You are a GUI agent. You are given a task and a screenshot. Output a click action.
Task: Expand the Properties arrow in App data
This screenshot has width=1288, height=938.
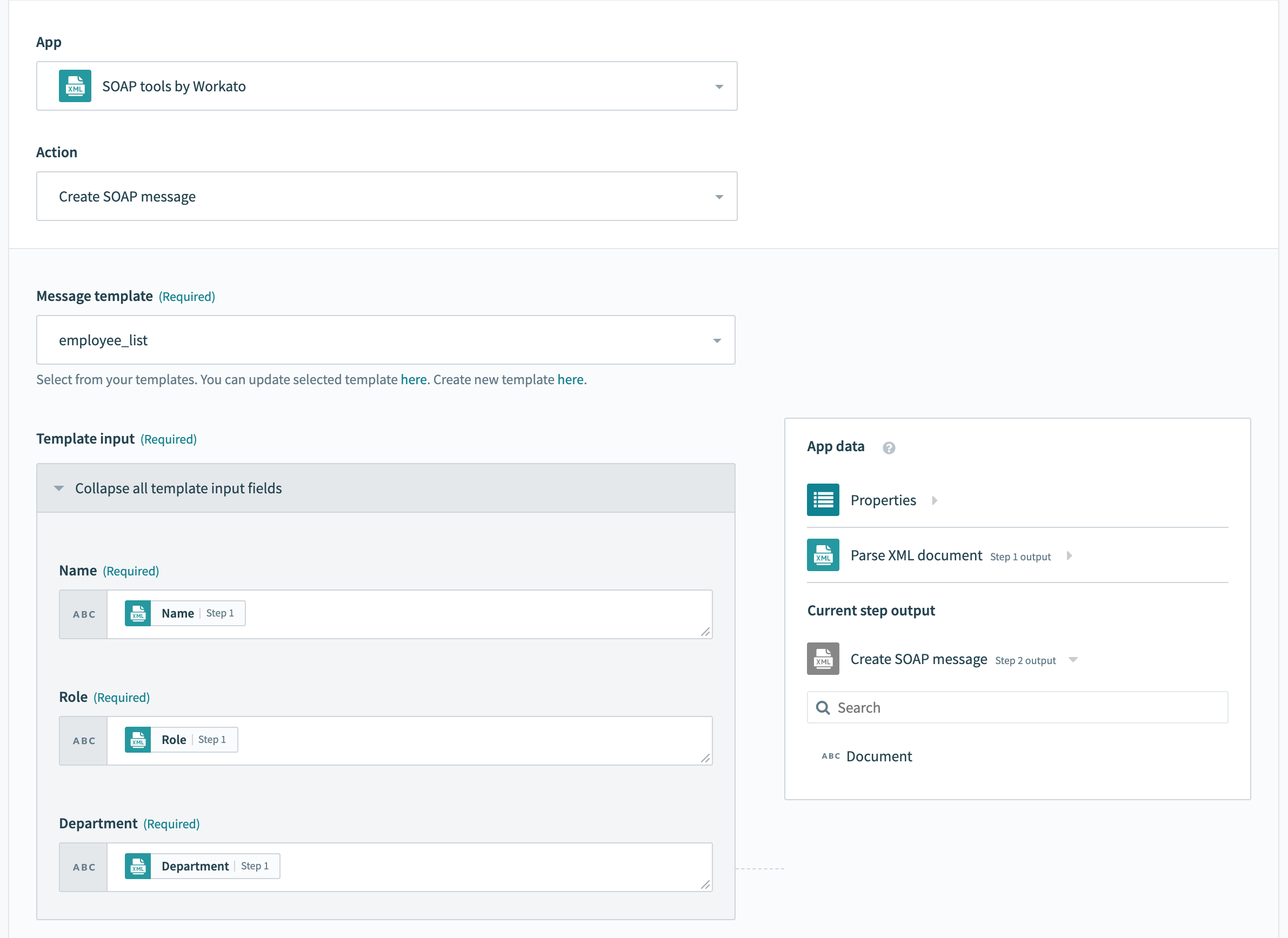pyautogui.click(x=934, y=500)
